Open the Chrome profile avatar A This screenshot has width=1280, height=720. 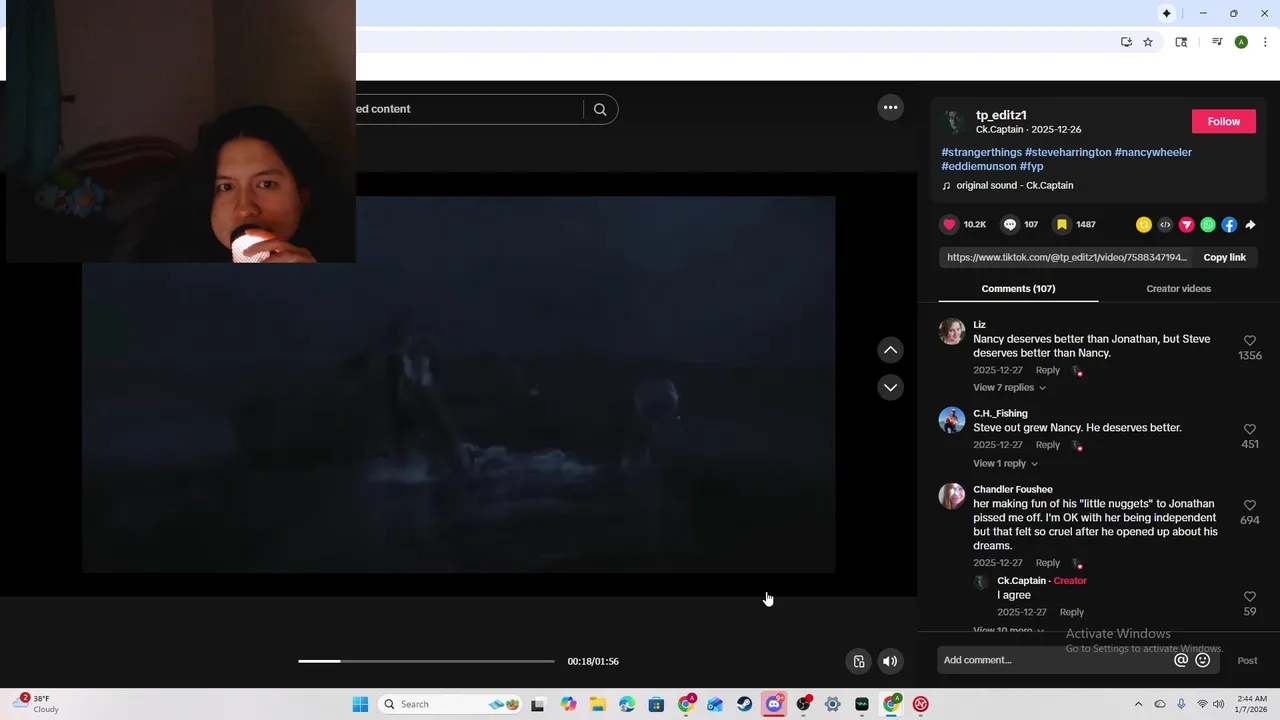pyautogui.click(x=1241, y=42)
